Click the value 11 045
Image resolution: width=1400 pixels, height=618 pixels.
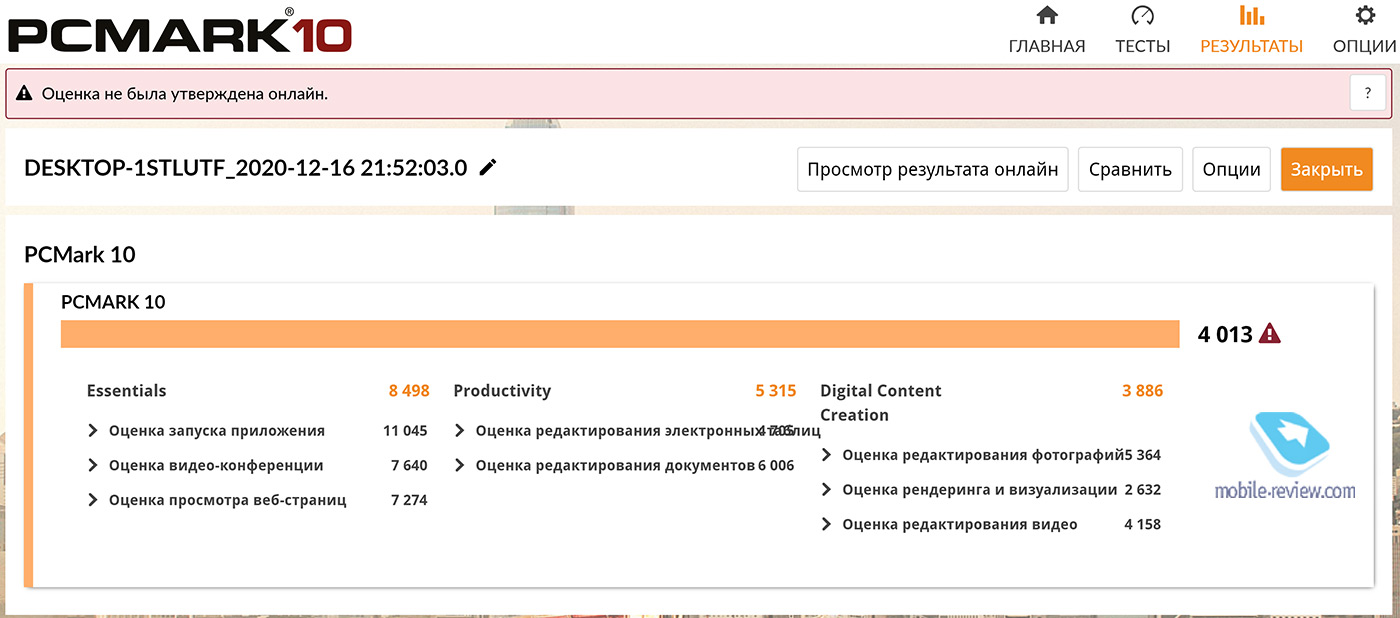click(405, 431)
